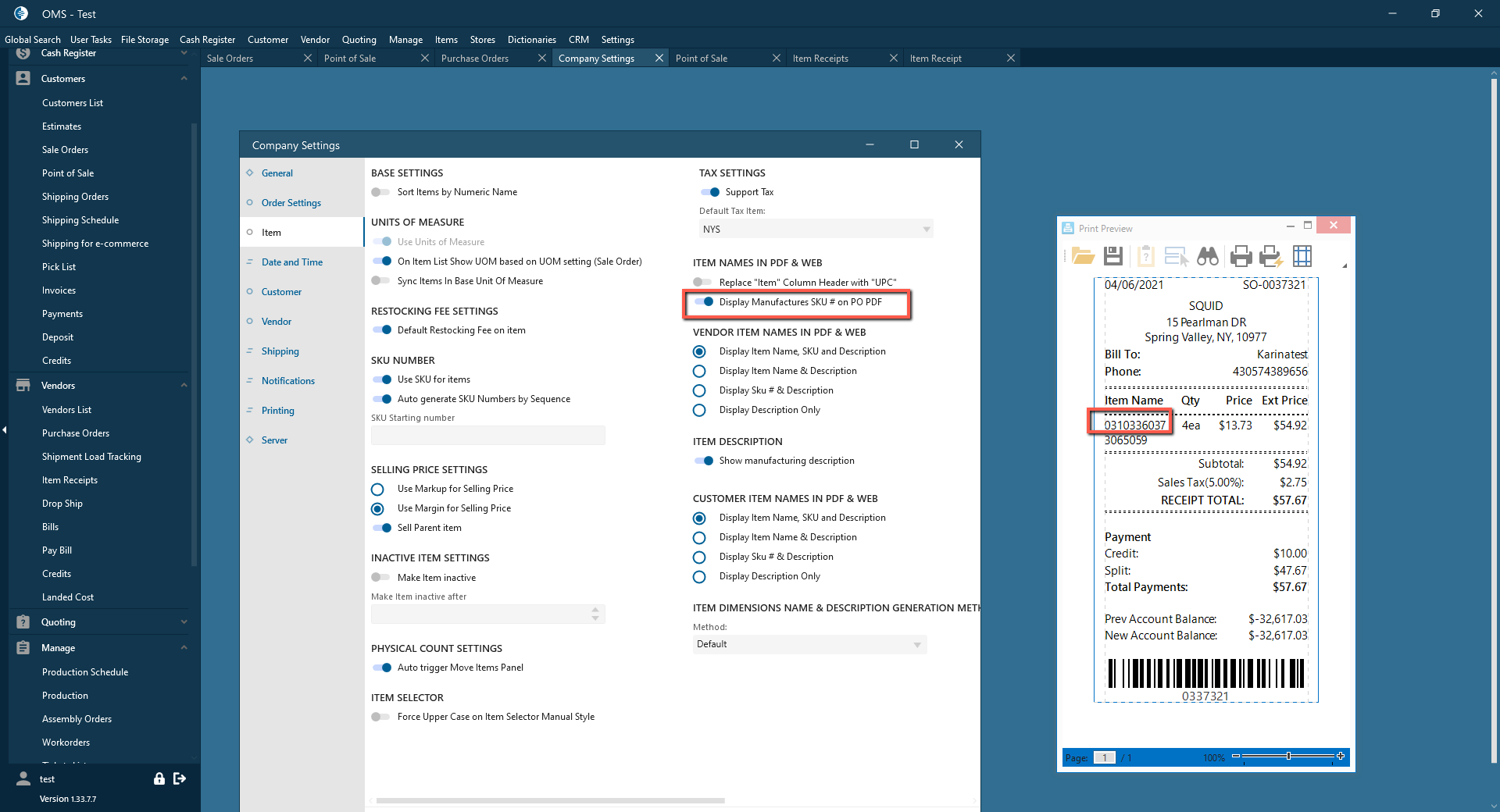Screen dimensions: 1500x812
Task: Click the Print icon in Print Preview
Action: 1241,256
